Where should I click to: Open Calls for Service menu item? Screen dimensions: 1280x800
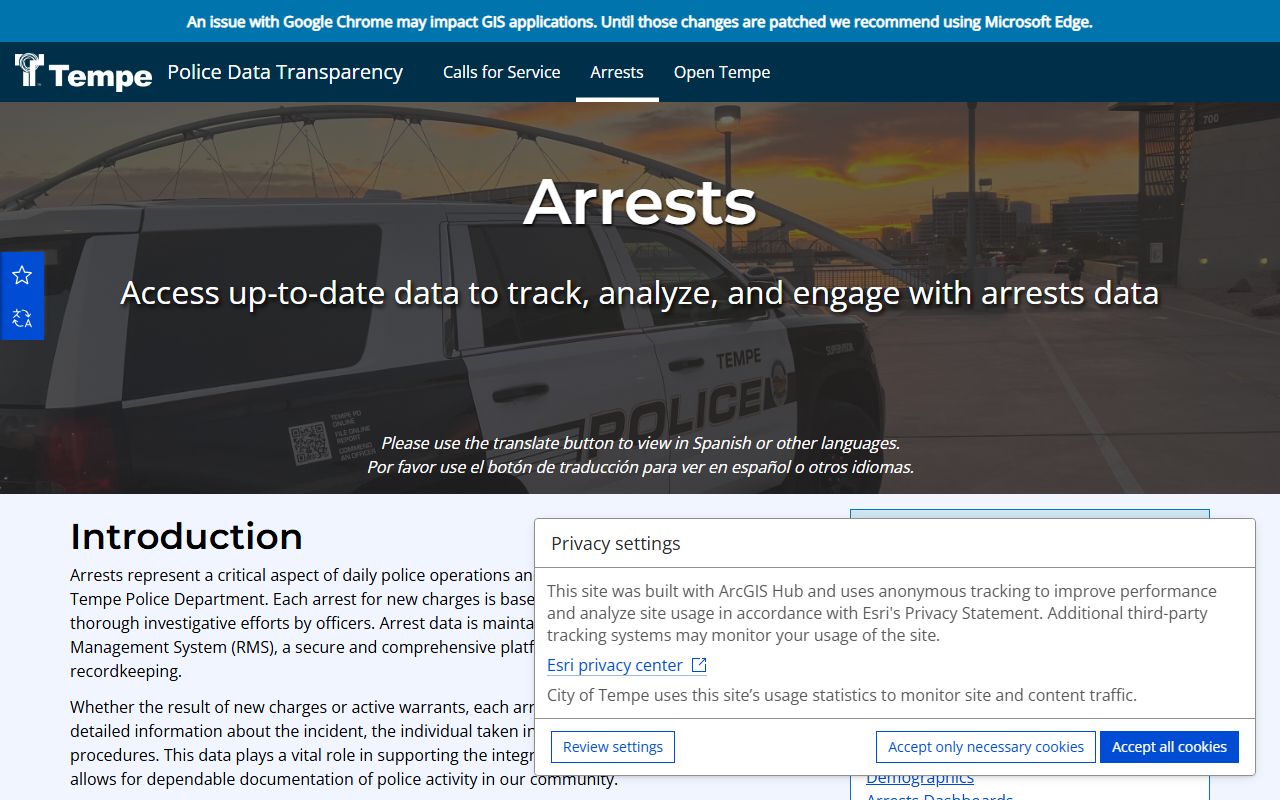(502, 72)
